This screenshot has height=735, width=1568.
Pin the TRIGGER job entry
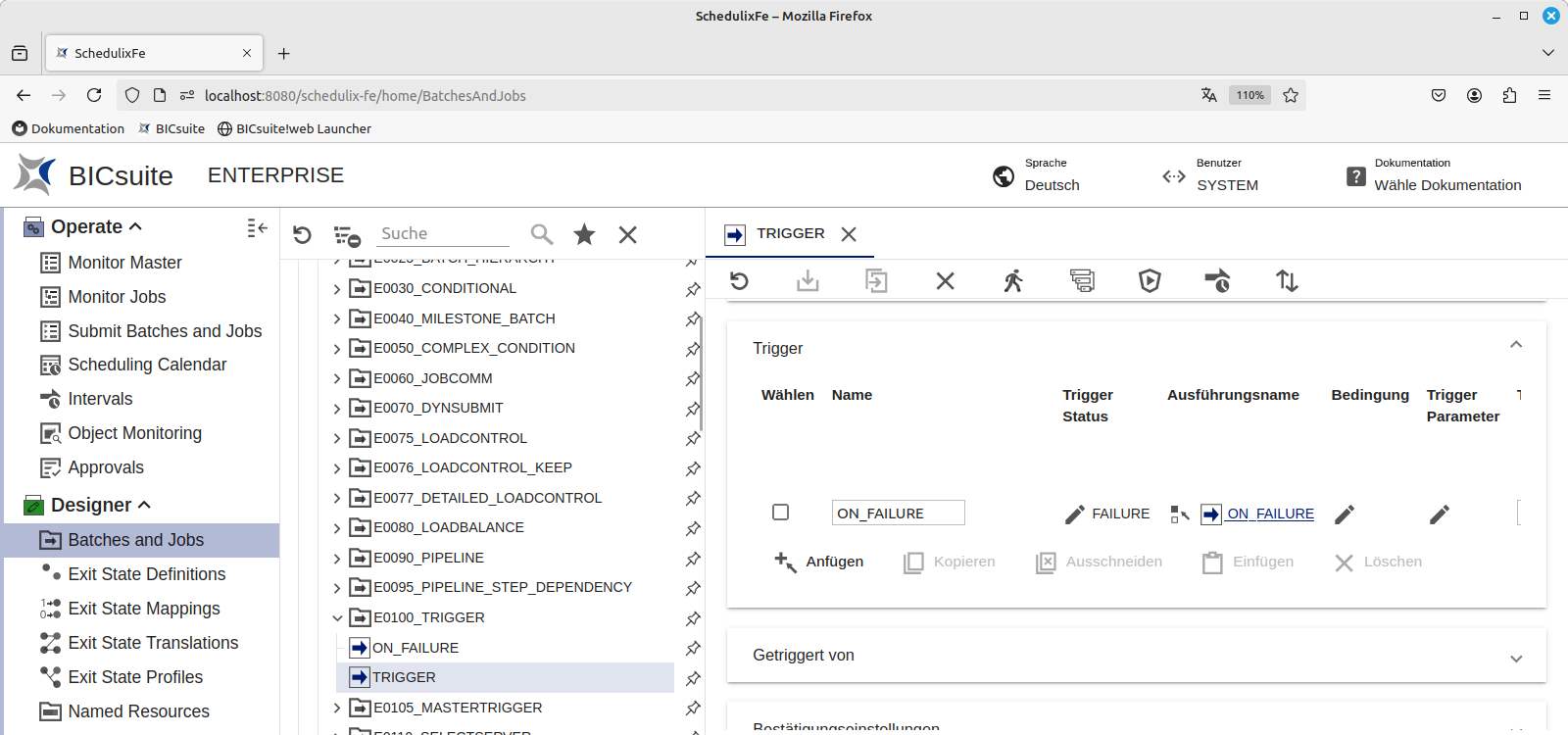pos(693,678)
